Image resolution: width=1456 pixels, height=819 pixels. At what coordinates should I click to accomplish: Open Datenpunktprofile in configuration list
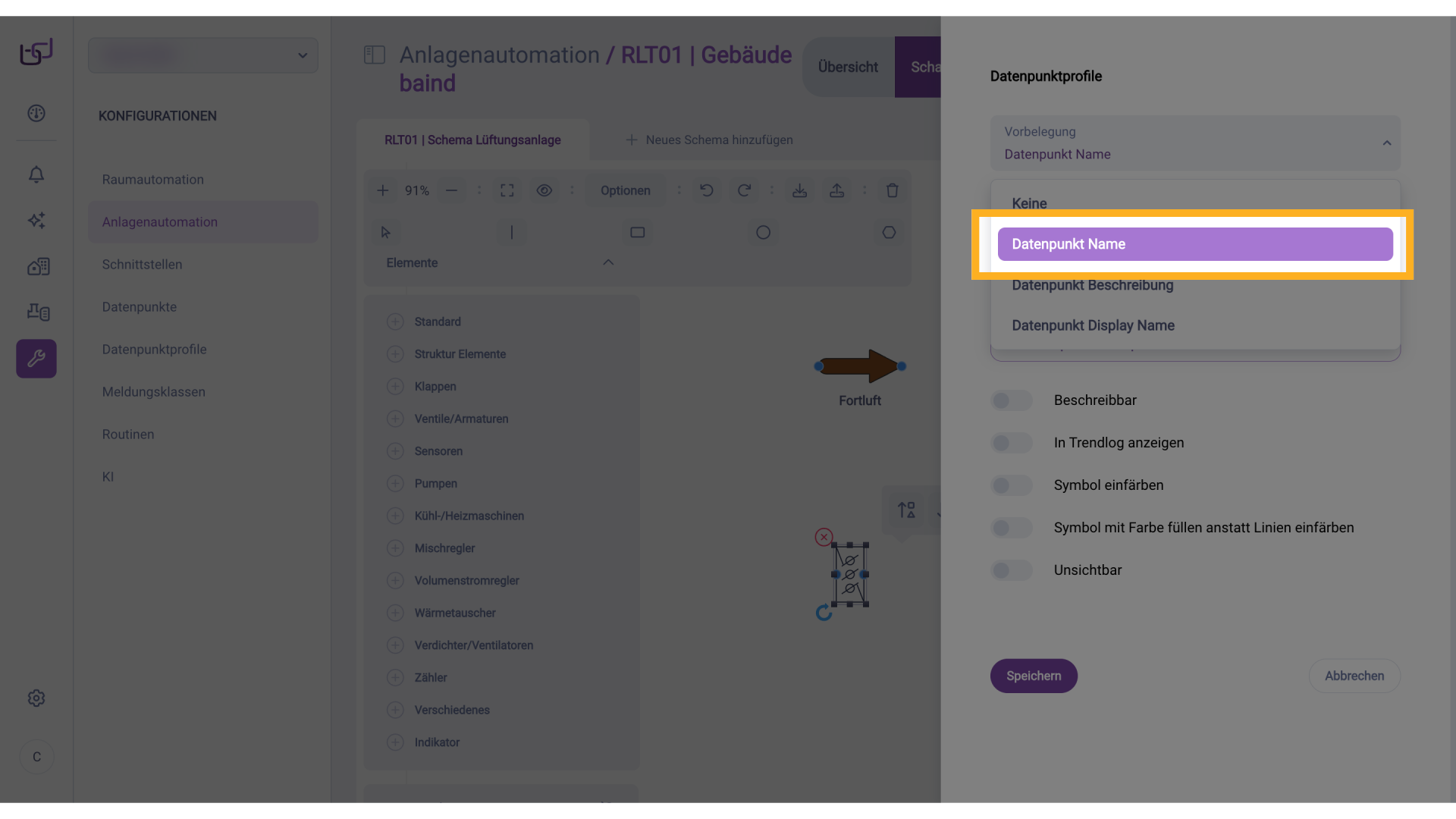(x=154, y=350)
